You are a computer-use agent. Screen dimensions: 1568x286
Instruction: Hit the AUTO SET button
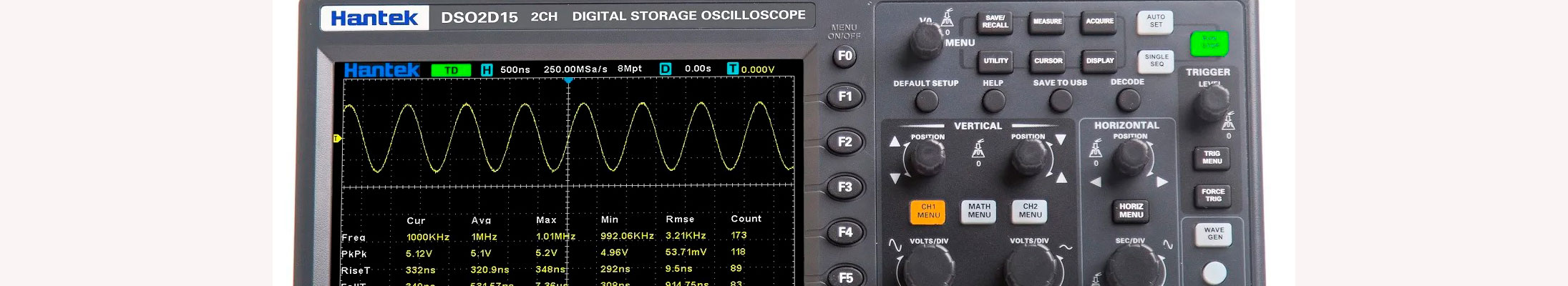click(x=1155, y=21)
